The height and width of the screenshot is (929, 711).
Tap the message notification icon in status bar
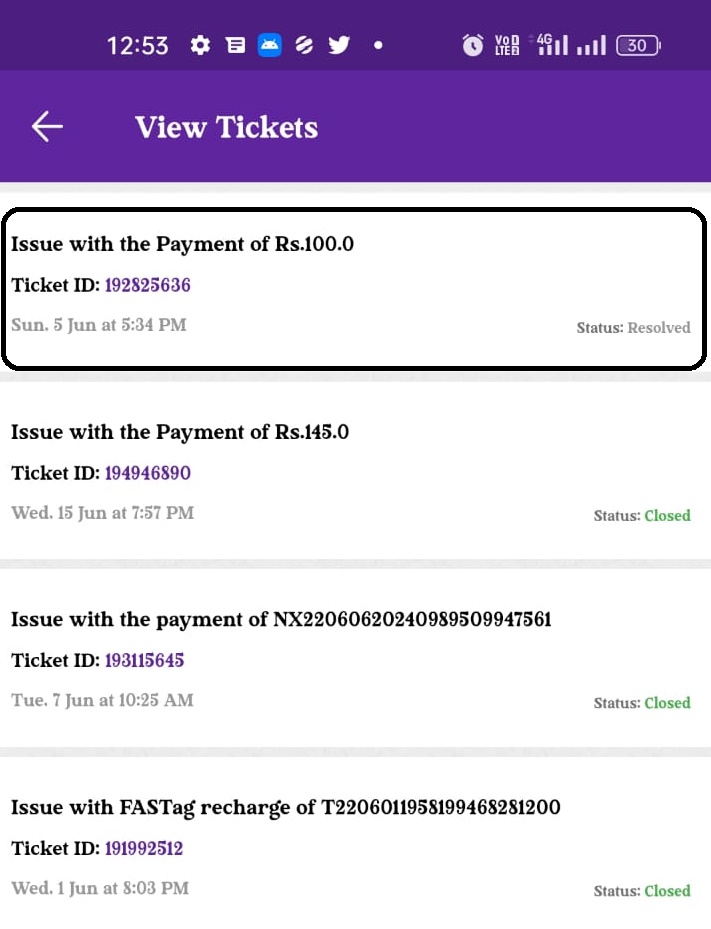pyautogui.click(x=235, y=45)
